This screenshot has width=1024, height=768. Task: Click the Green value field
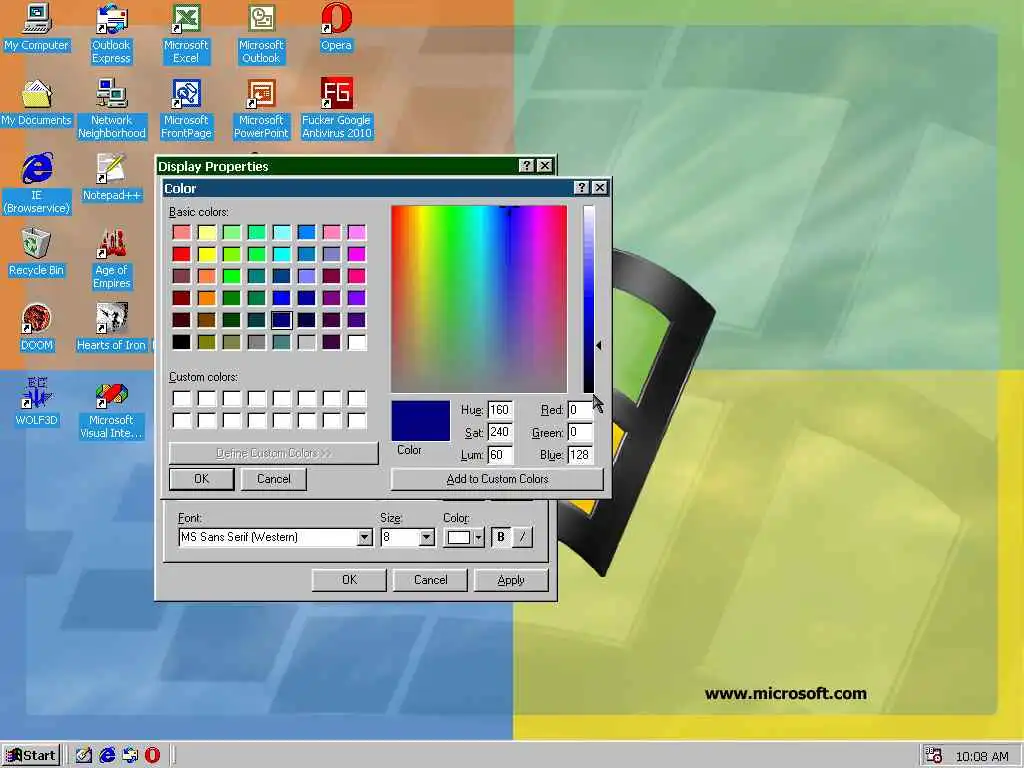[580, 432]
